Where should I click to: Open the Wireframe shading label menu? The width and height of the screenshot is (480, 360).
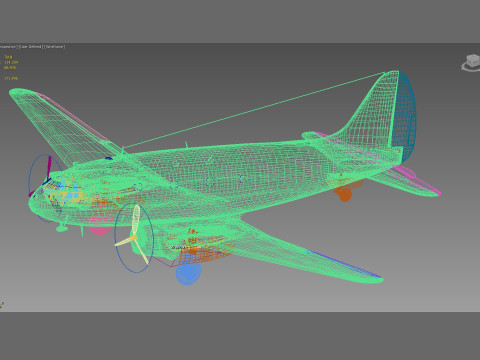pos(54,47)
